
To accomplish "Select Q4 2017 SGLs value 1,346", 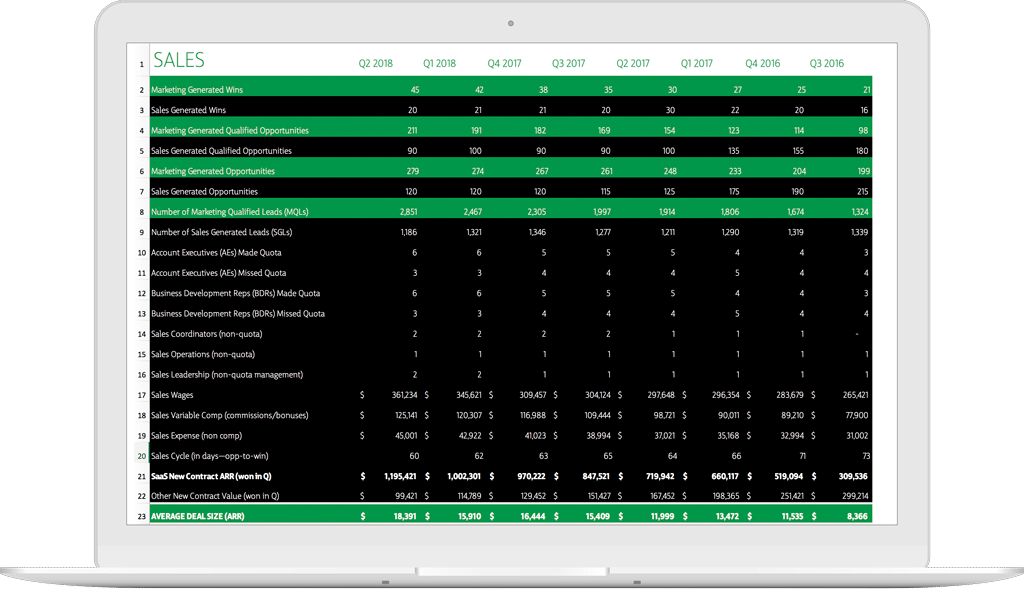I will point(537,232).
